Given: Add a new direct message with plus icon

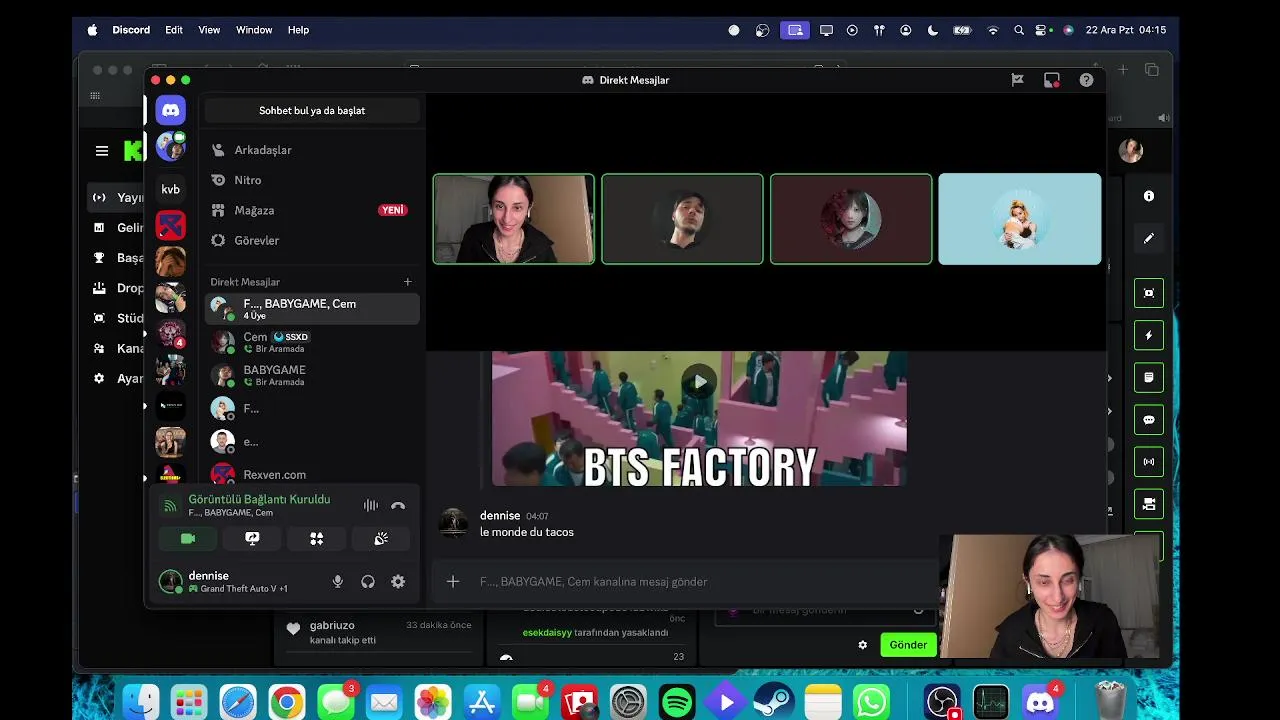Looking at the screenshot, I should coord(407,282).
